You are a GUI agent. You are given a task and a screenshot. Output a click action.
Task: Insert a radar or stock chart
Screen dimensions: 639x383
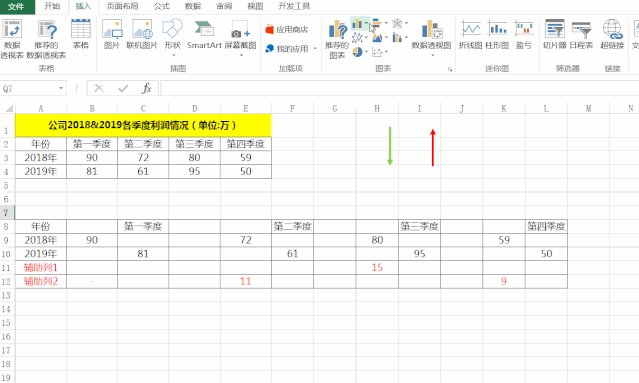click(x=397, y=24)
